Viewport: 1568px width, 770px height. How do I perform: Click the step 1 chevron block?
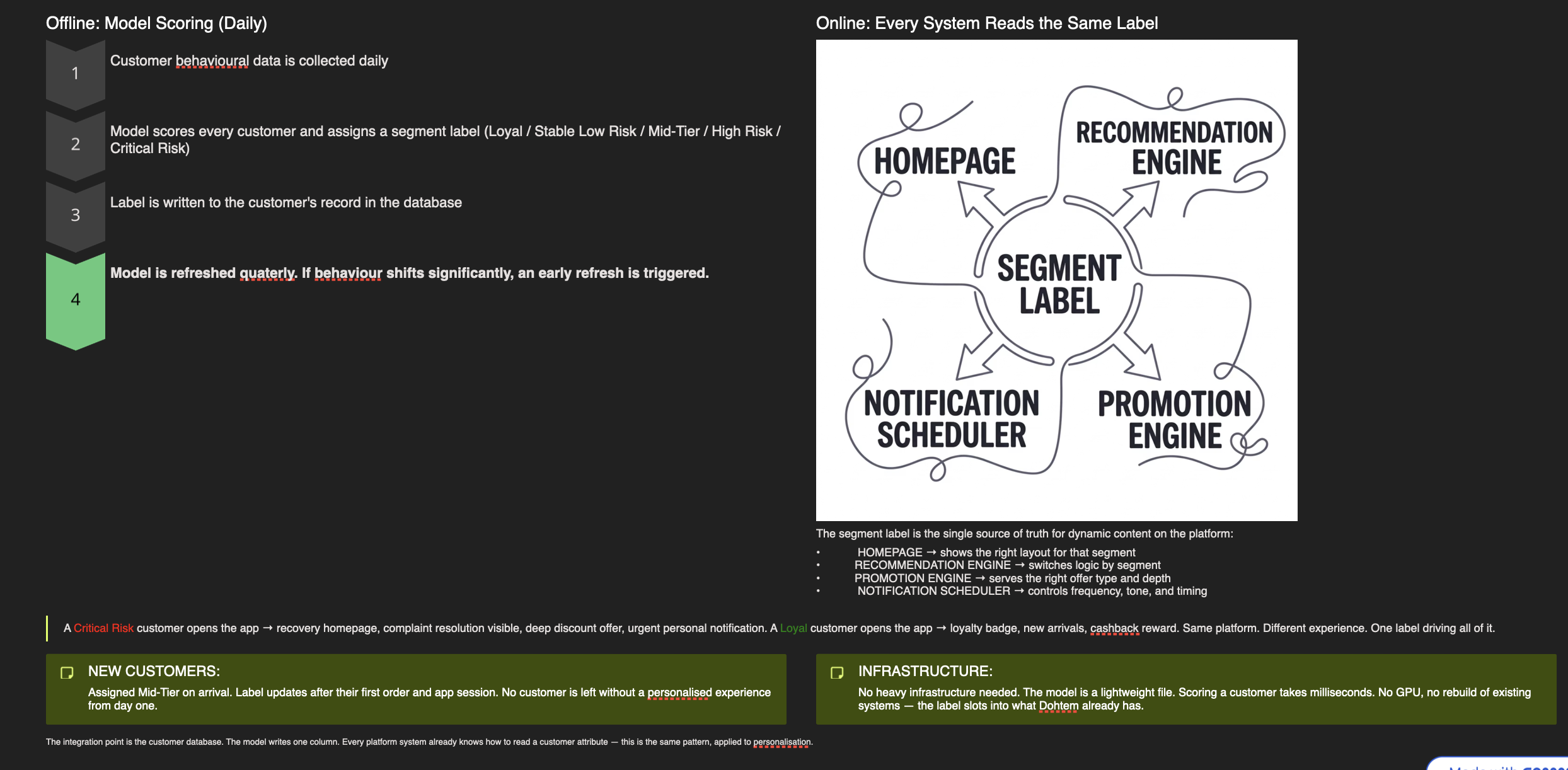coord(75,74)
